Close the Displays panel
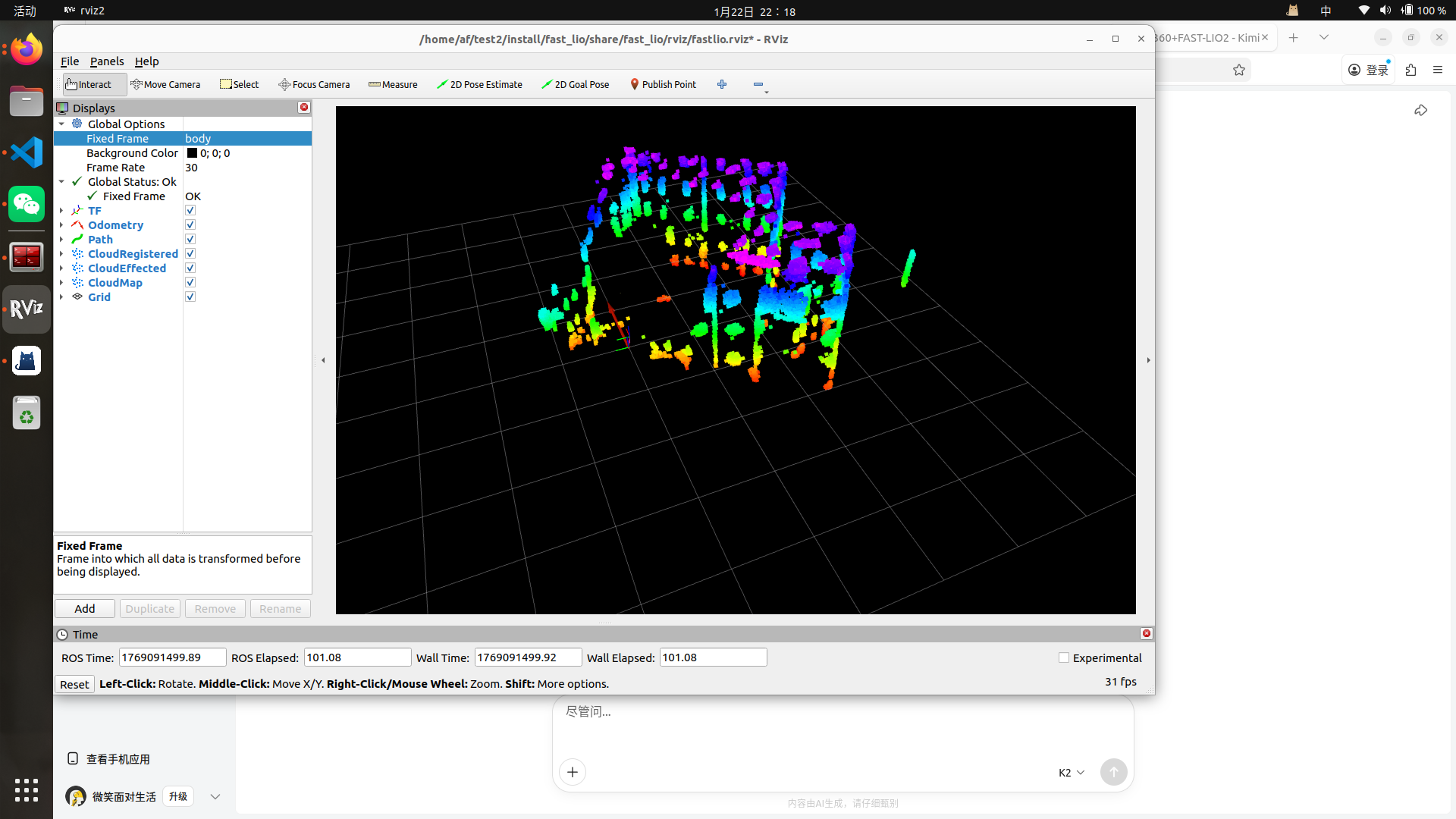The image size is (1456, 819). pyautogui.click(x=304, y=108)
